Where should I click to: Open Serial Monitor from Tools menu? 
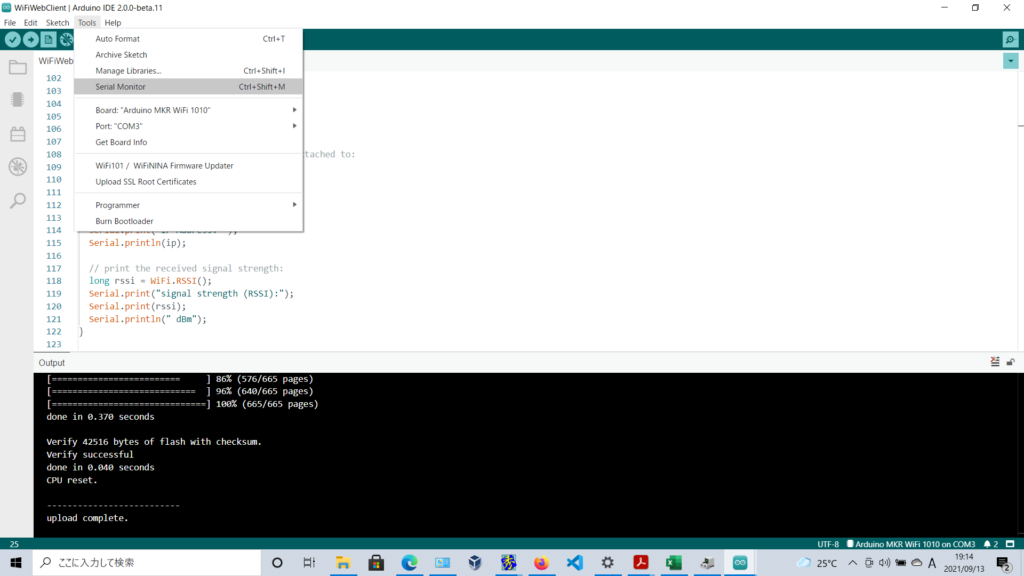tap(189, 87)
